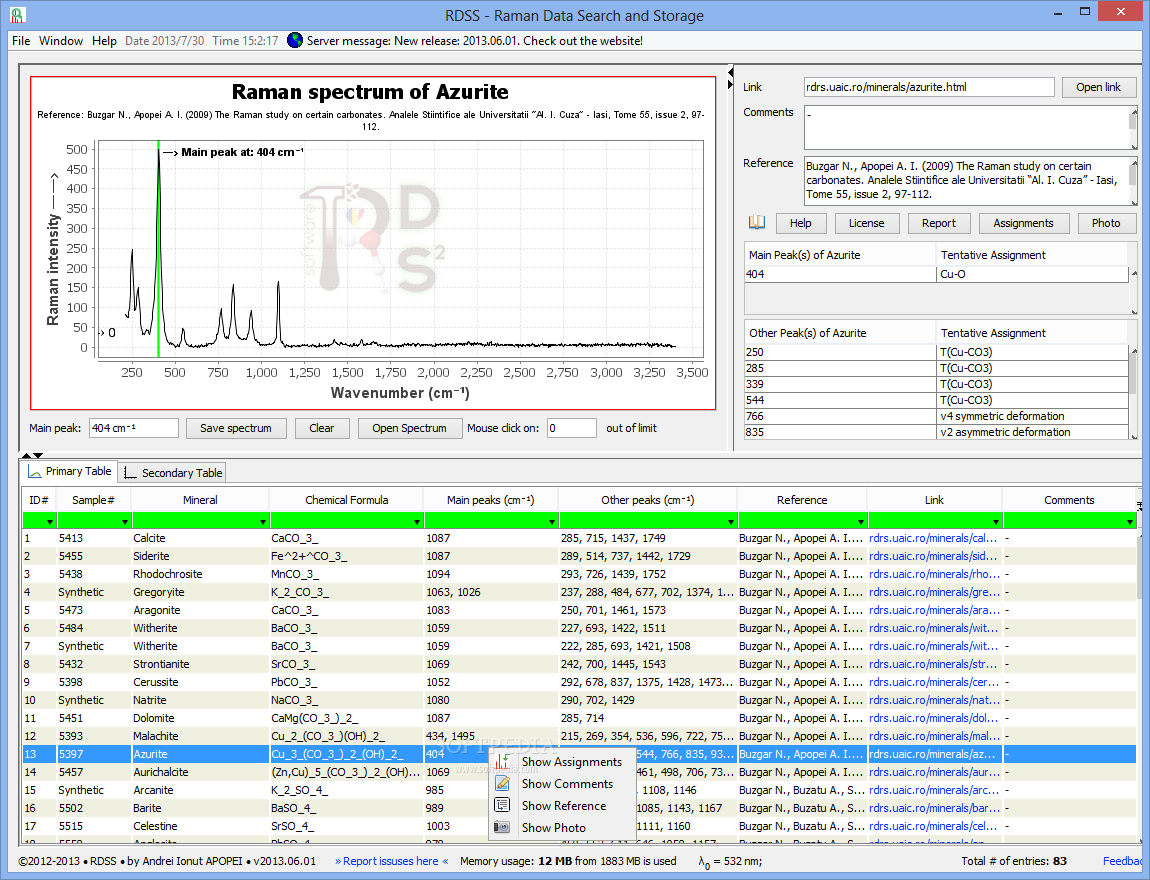Screen dimensions: 1150x880
Task: Click the RDSS app icon in title bar
Action: tap(17, 14)
